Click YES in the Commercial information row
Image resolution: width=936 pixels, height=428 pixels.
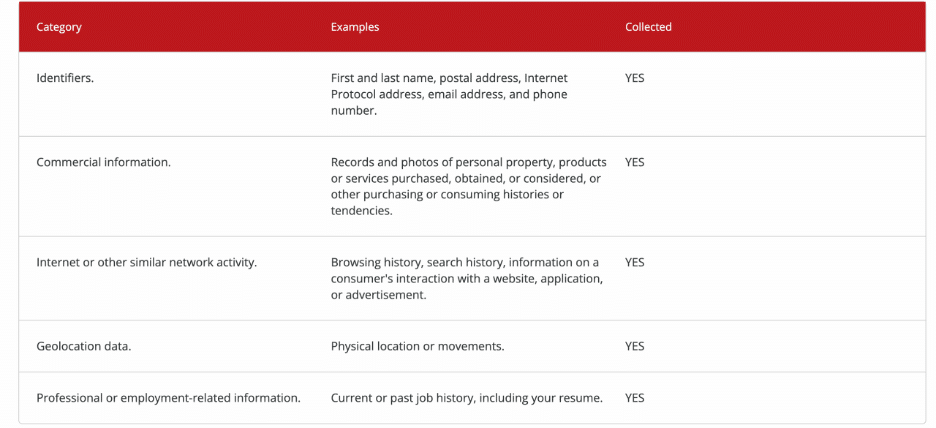[x=635, y=161]
